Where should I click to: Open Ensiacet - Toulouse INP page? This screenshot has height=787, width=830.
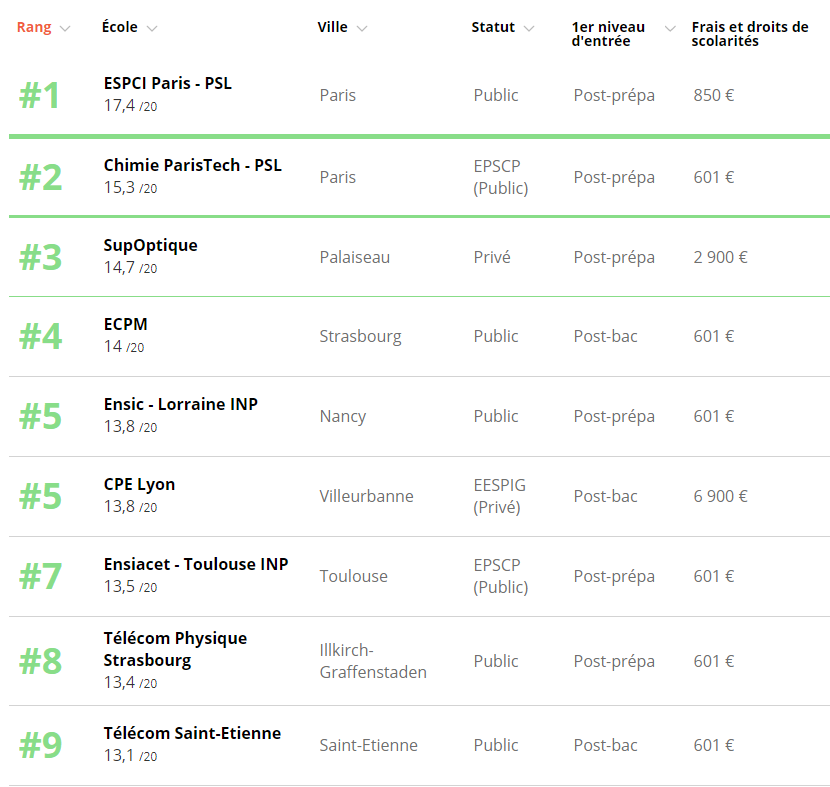196,564
